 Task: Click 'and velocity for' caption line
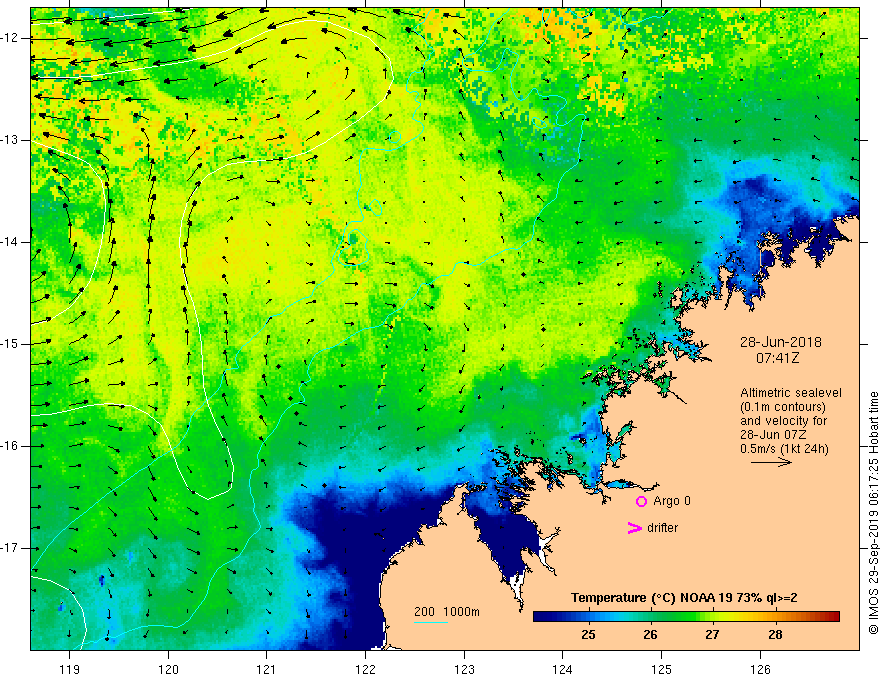pos(783,421)
